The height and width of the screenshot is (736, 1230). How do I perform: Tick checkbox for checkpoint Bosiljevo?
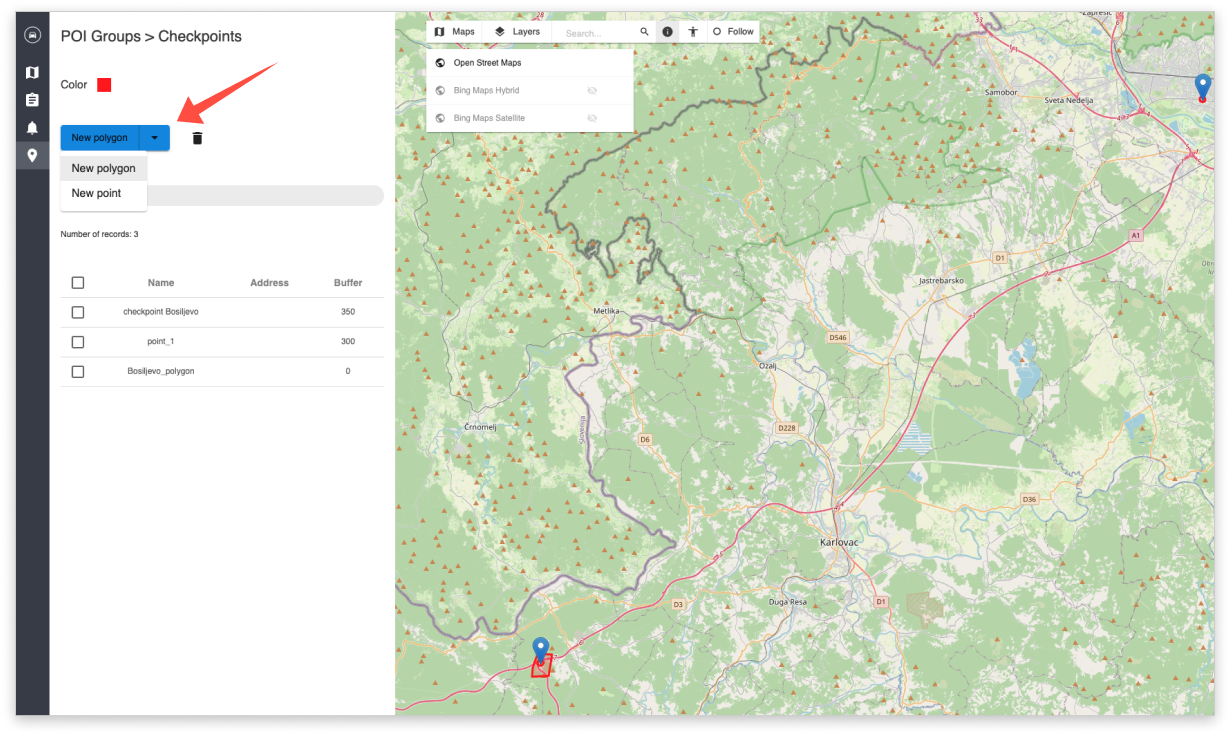click(x=78, y=312)
